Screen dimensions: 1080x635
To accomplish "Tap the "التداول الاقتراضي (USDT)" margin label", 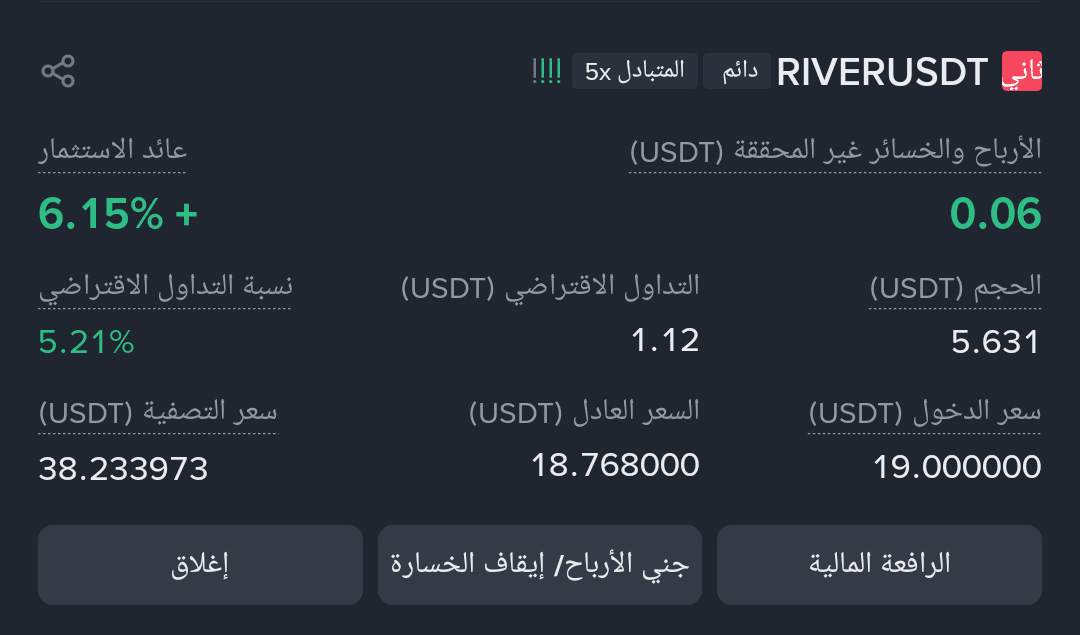I will (x=550, y=287).
